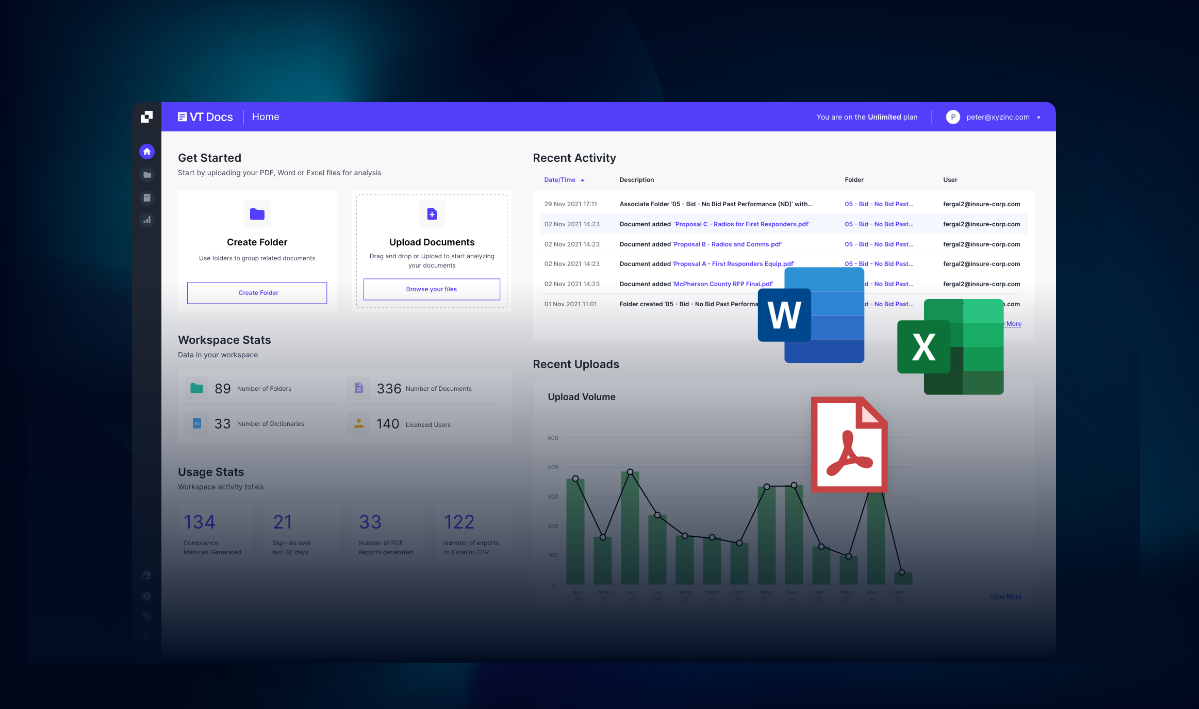
Task: Open the Folders icon in sidebar
Action: (147, 175)
